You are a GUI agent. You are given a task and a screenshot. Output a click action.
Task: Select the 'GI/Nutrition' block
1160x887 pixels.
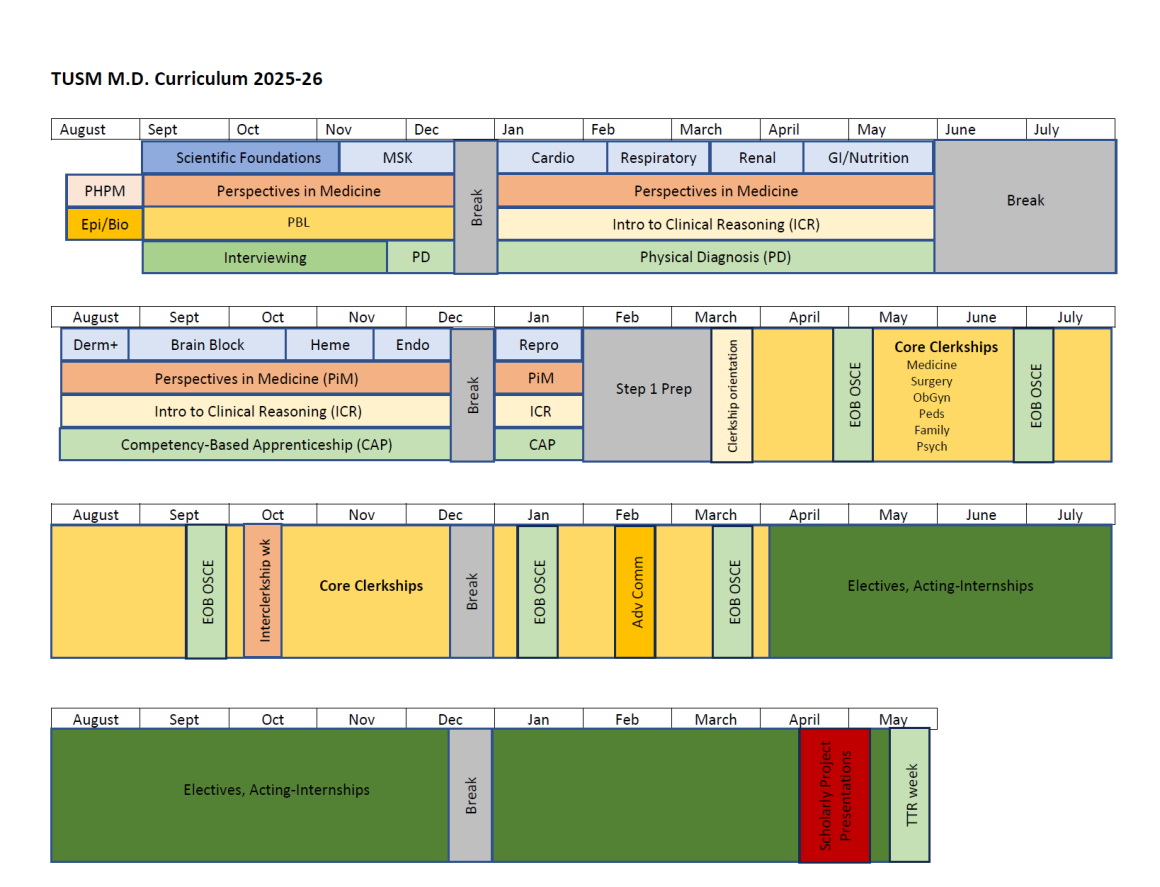869,158
